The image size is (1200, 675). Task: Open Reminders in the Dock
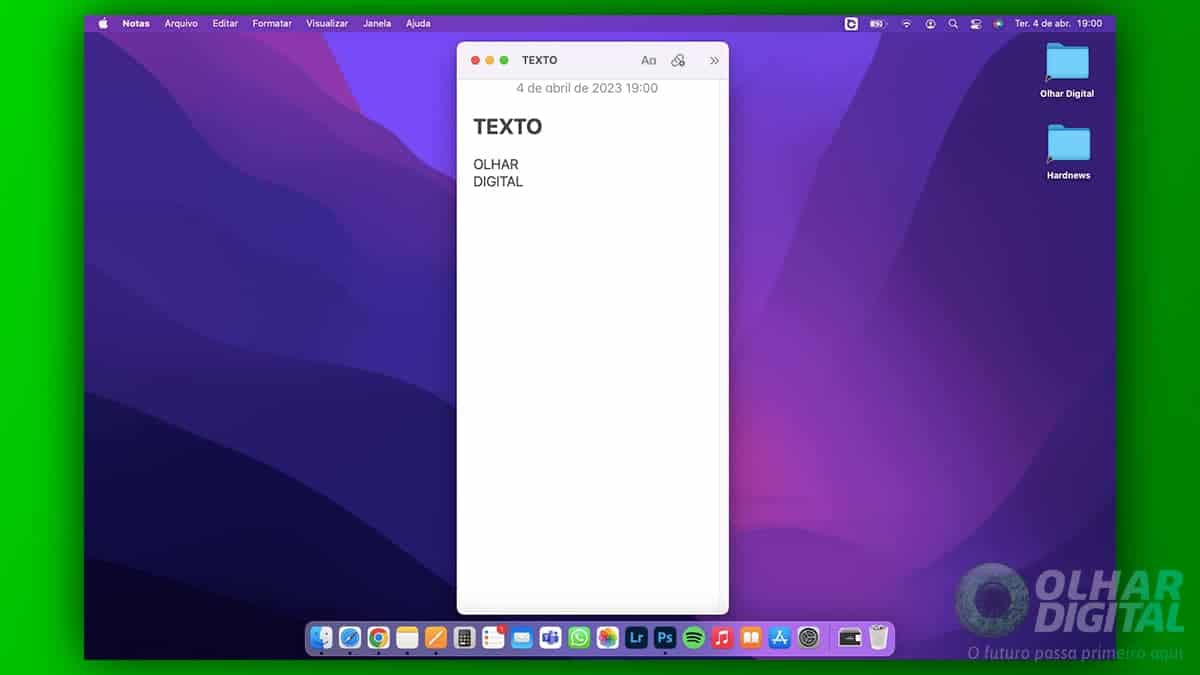(493, 637)
